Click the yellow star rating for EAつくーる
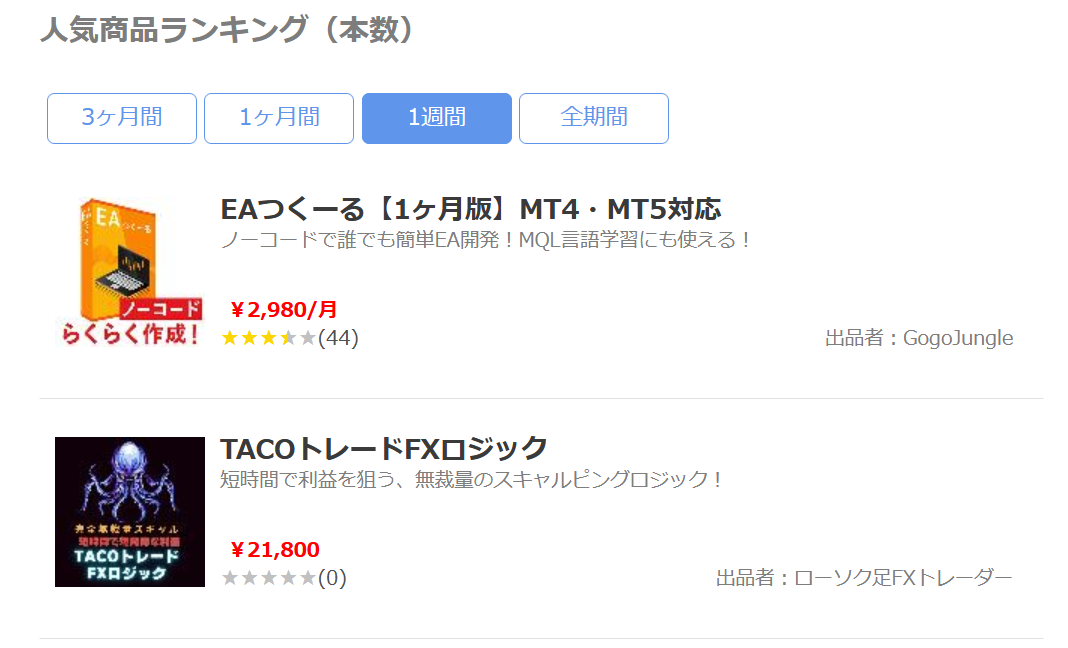 pos(268,338)
